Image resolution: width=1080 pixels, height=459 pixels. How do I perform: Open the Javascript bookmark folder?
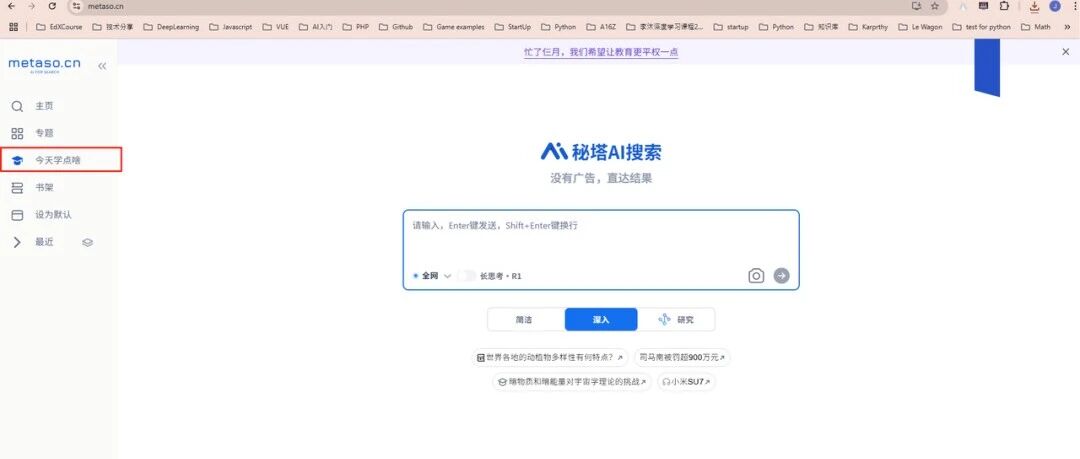coord(230,27)
